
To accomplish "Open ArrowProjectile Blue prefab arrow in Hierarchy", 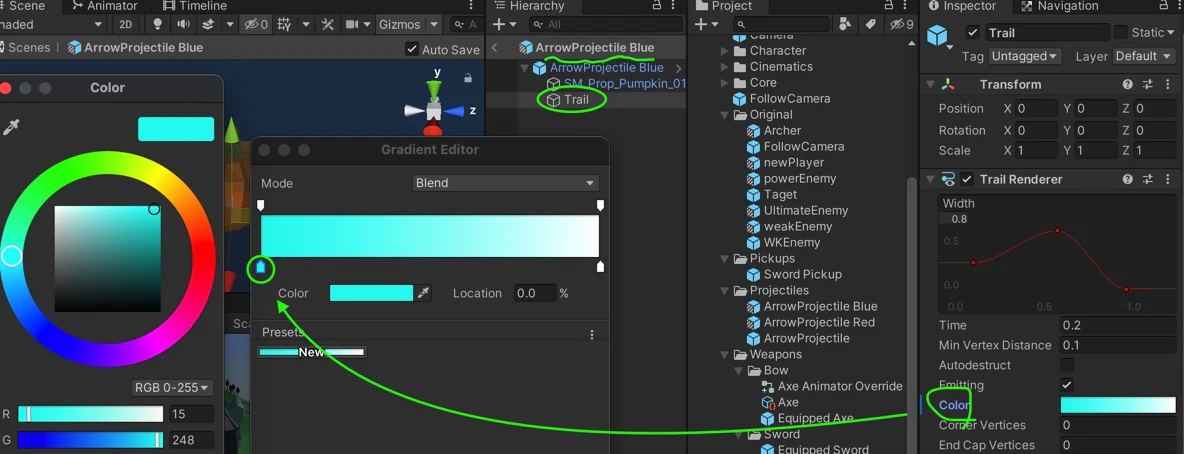I will 678,68.
